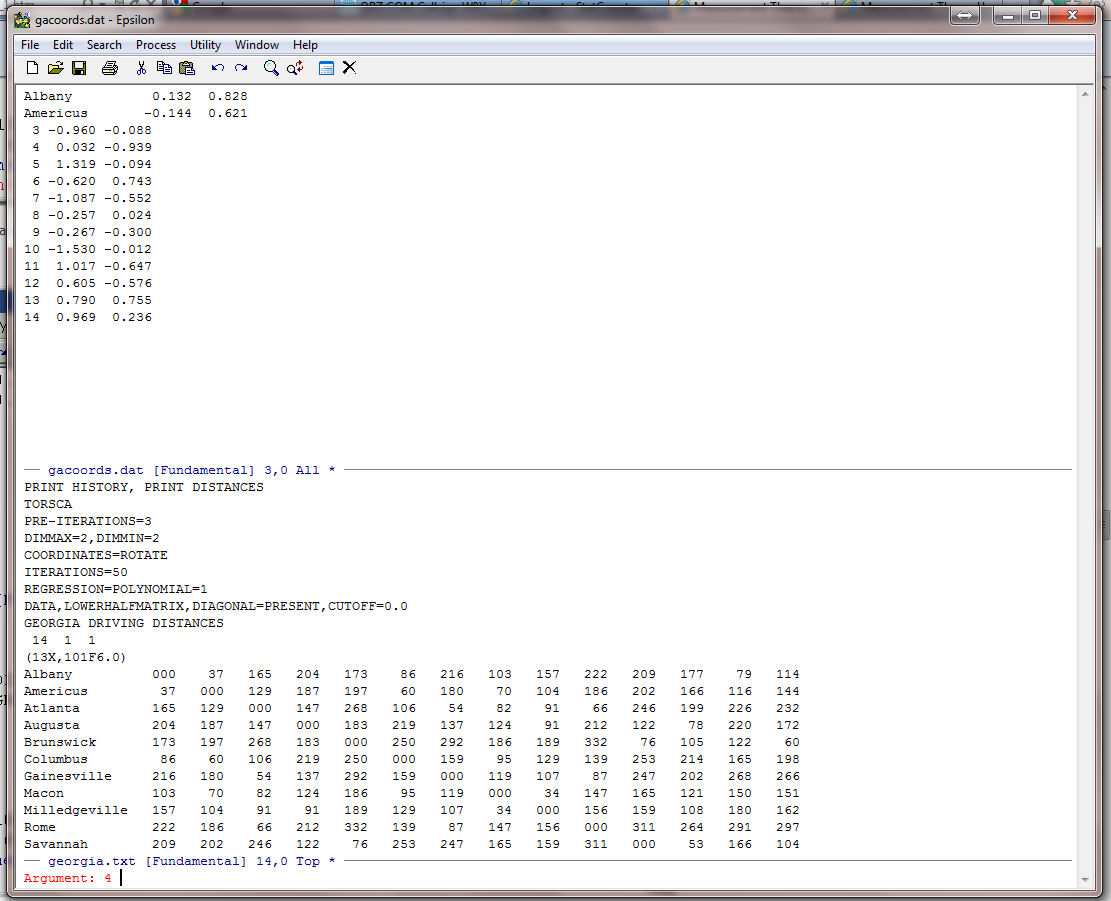Open the File menu
Viewport: 1111px width, 901px height.
point(30,45)
